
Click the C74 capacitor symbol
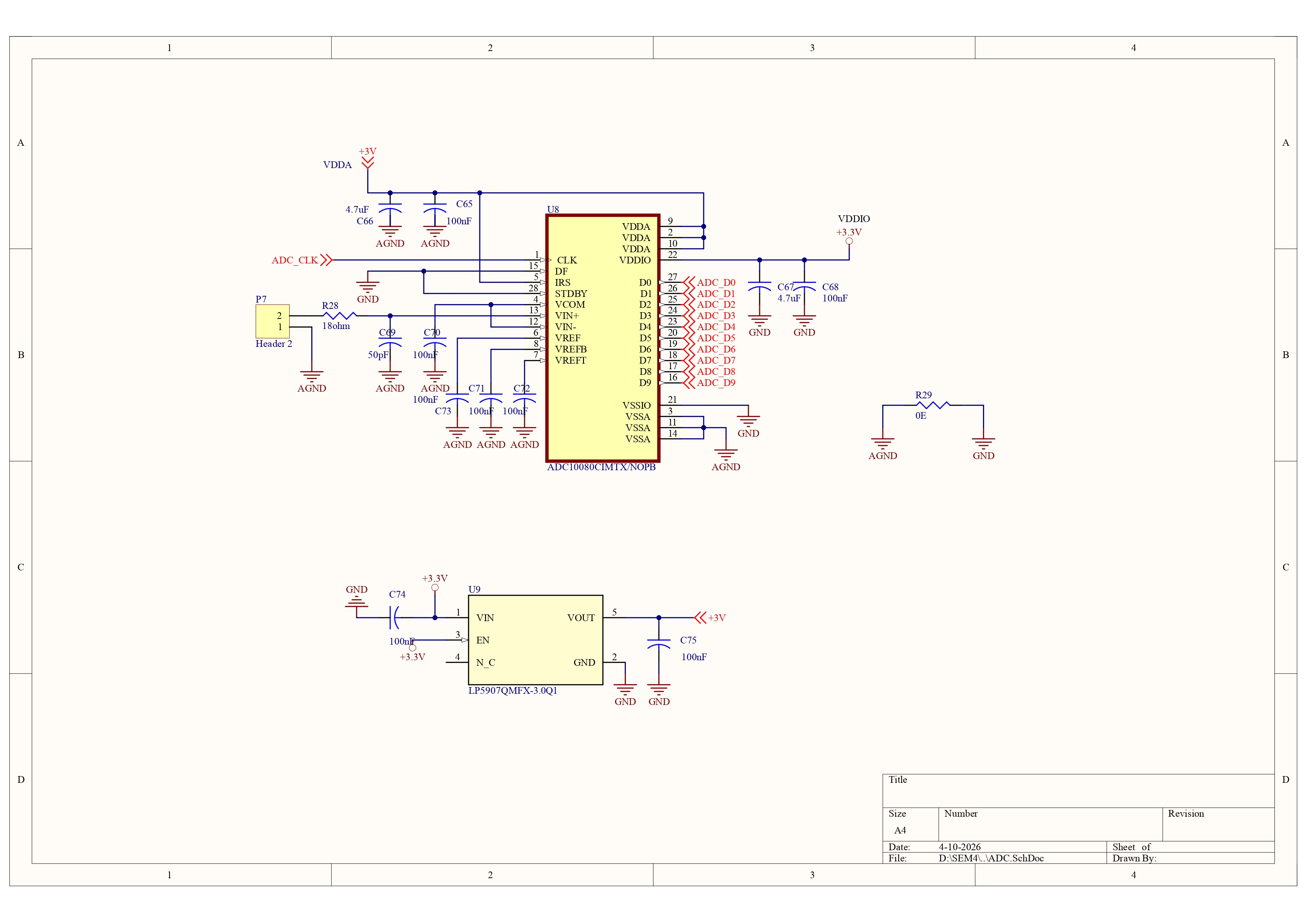point(394,618)
